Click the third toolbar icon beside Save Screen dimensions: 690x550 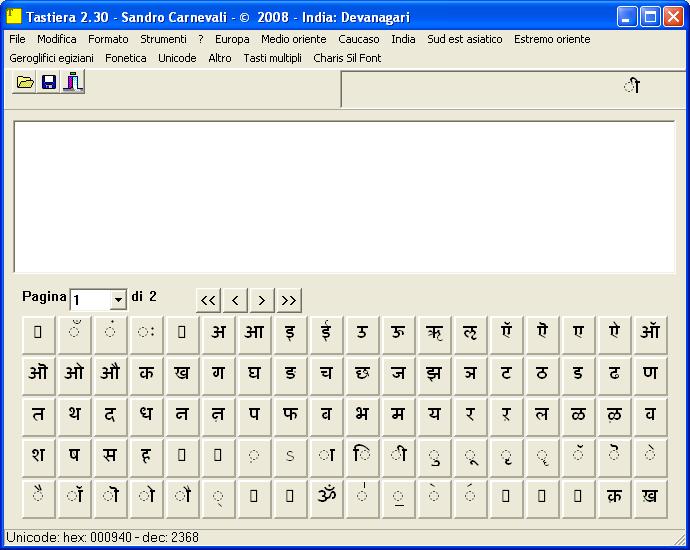(73, 82)
